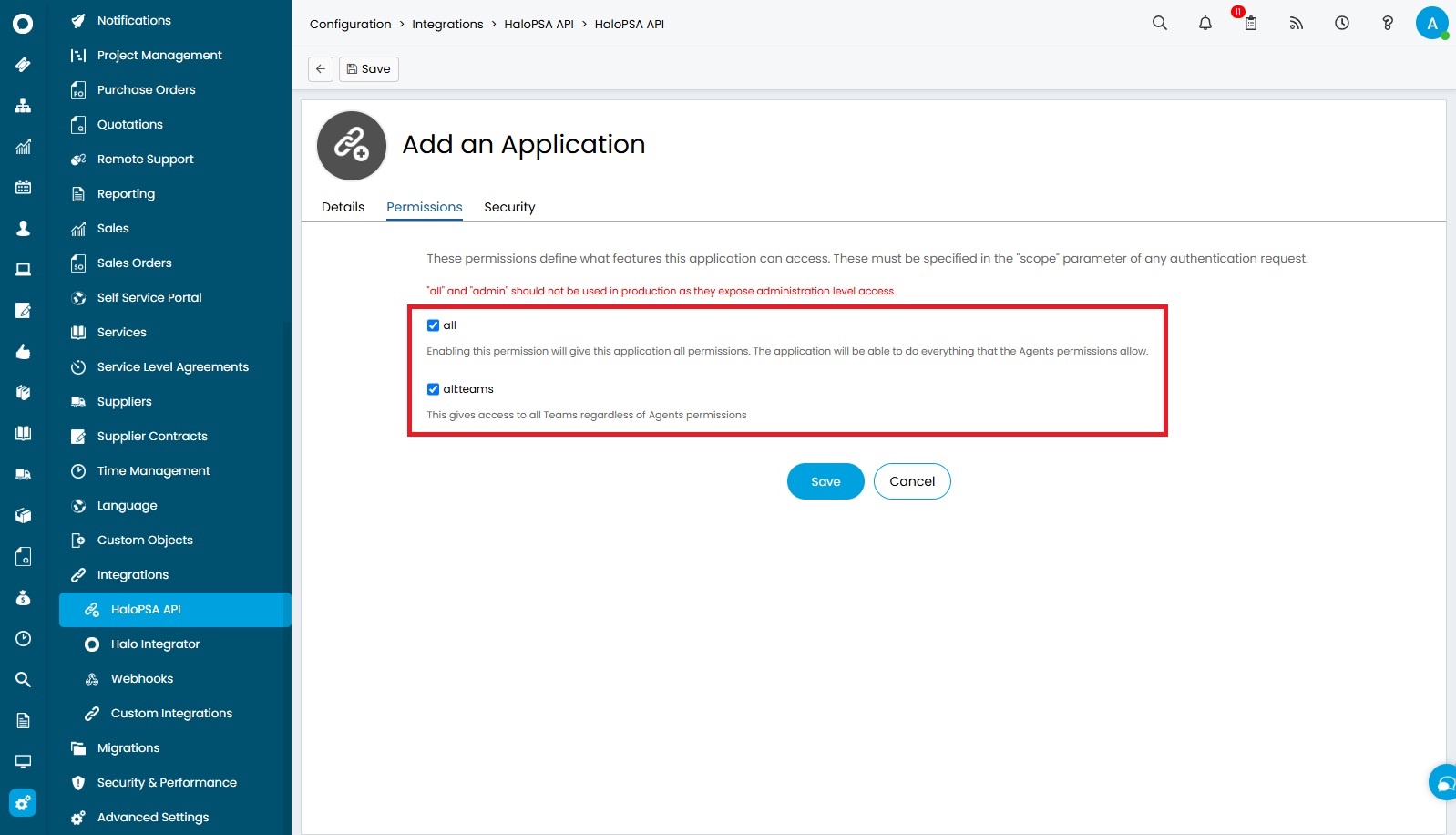The height and width of the screenshot is (835, 1456).
Task: Uncheck the 'all:teams' permission checkbox
Action: (x=434, y=389)
